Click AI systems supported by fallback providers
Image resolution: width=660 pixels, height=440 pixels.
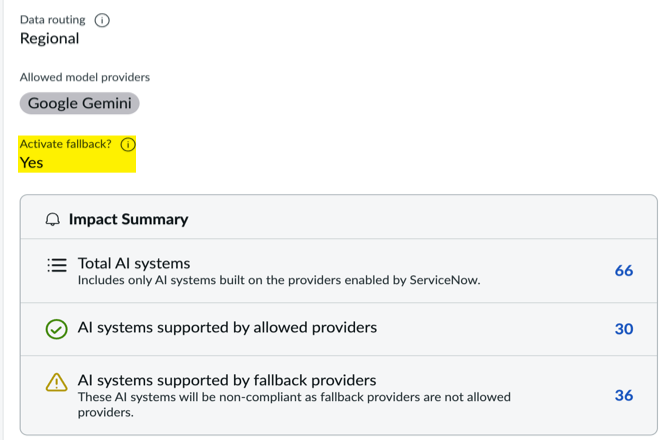(x=227, y=380)
